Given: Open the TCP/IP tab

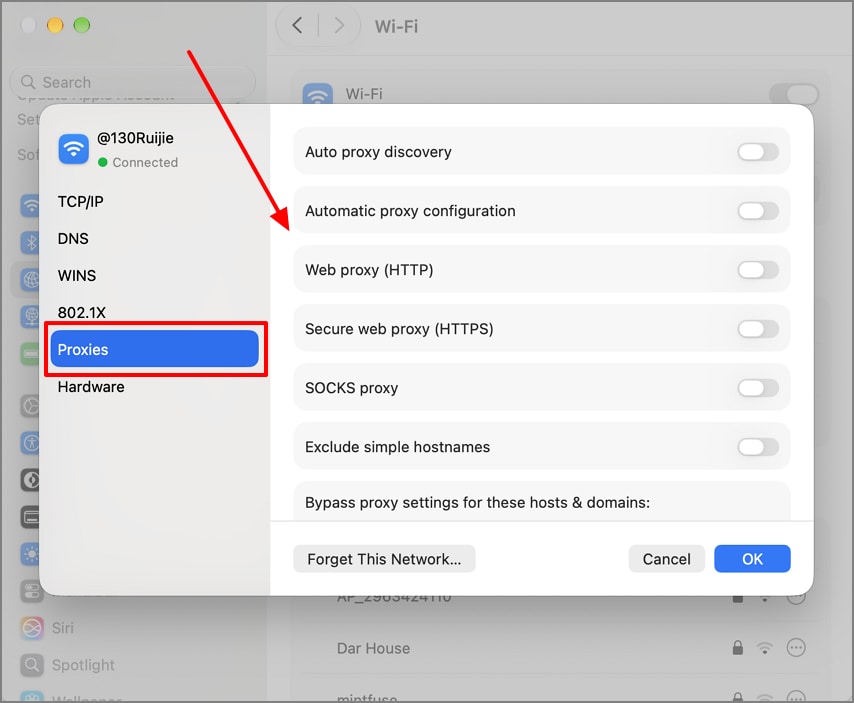Looking at the screenshot, I should [155, 201].
